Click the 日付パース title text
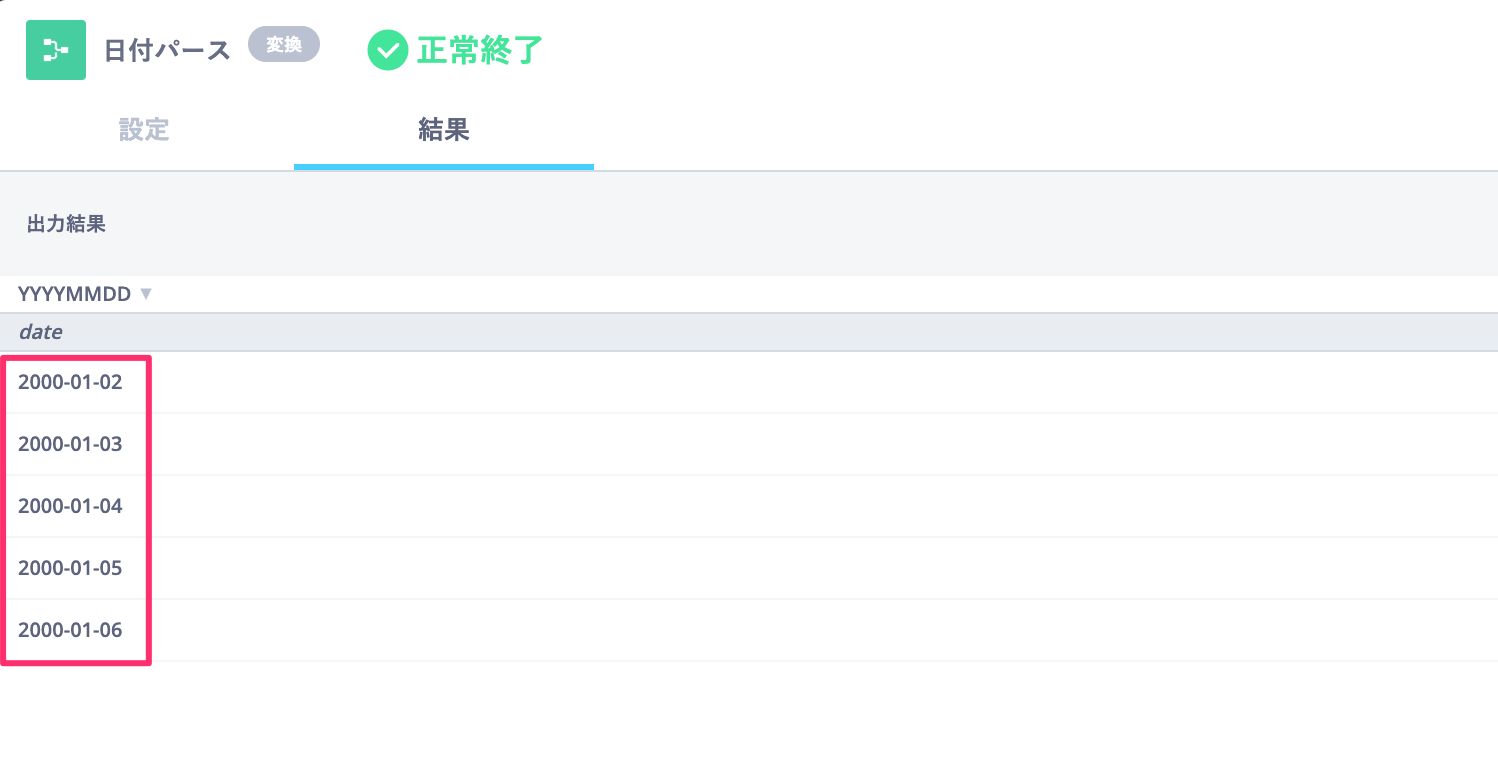The width and height of the screenshot is (1498, 768). pos(167,50)
